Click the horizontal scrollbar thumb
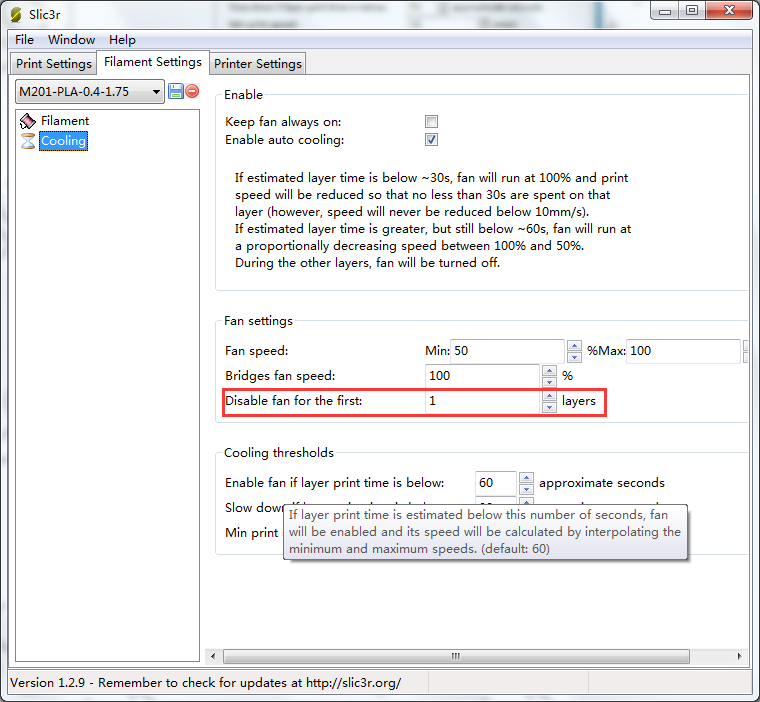 (456, 656)
